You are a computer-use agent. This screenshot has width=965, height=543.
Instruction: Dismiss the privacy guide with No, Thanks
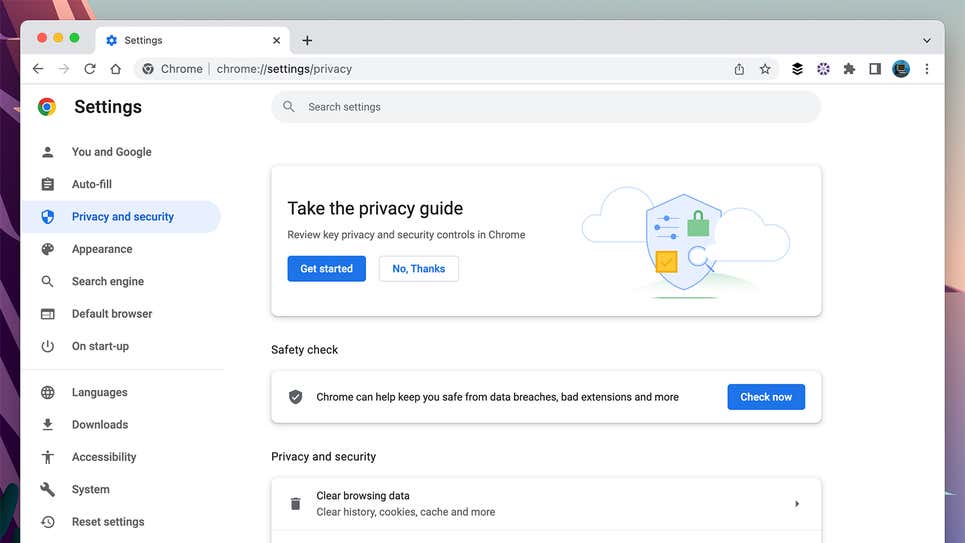pyautogui.click(x=418, y=268)
